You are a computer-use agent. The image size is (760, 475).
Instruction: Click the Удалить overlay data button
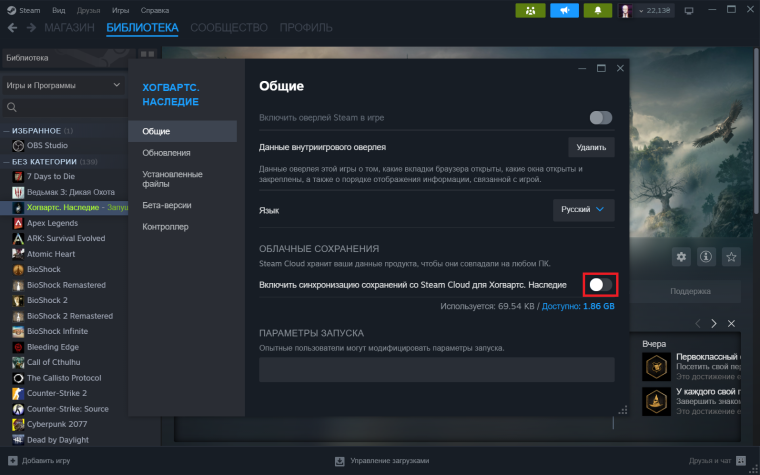(591, 147)
